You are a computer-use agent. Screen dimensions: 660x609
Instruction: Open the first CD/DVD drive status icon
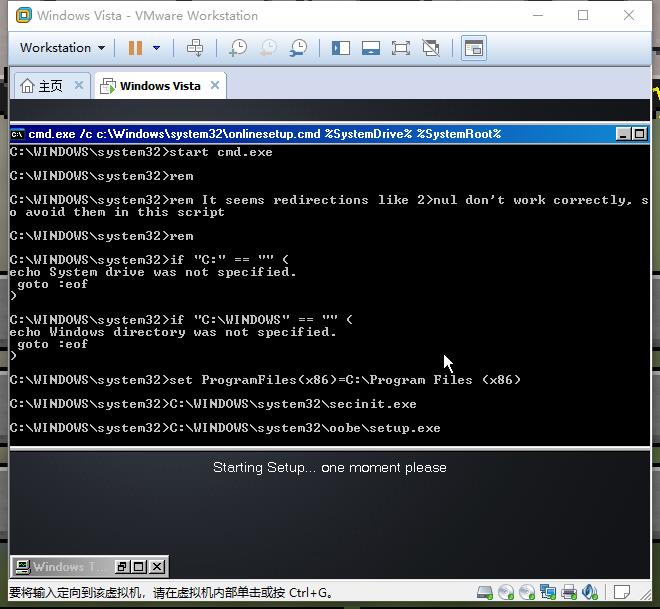tap(506, 593)
